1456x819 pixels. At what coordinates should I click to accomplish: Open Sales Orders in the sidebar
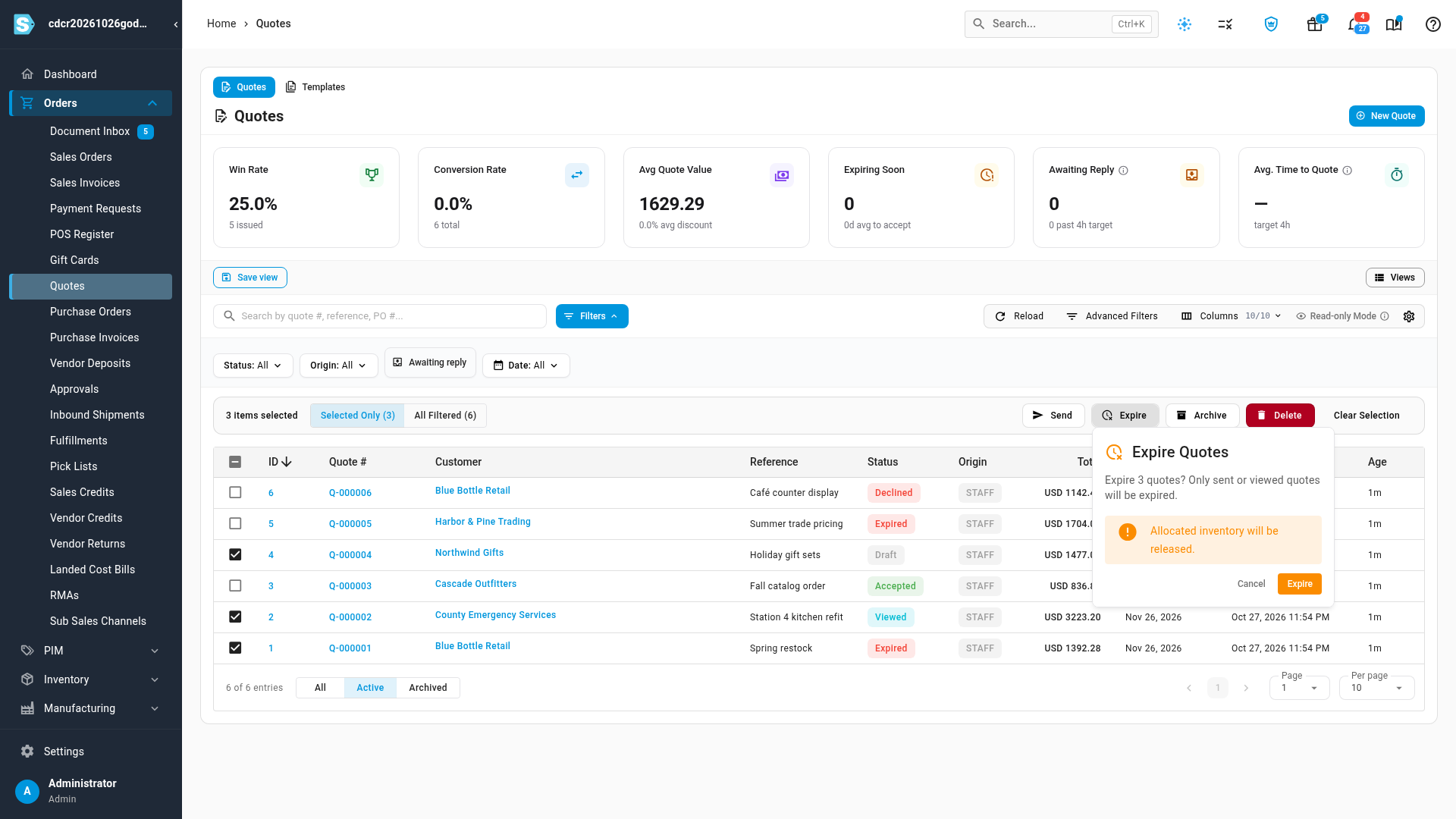80,157
